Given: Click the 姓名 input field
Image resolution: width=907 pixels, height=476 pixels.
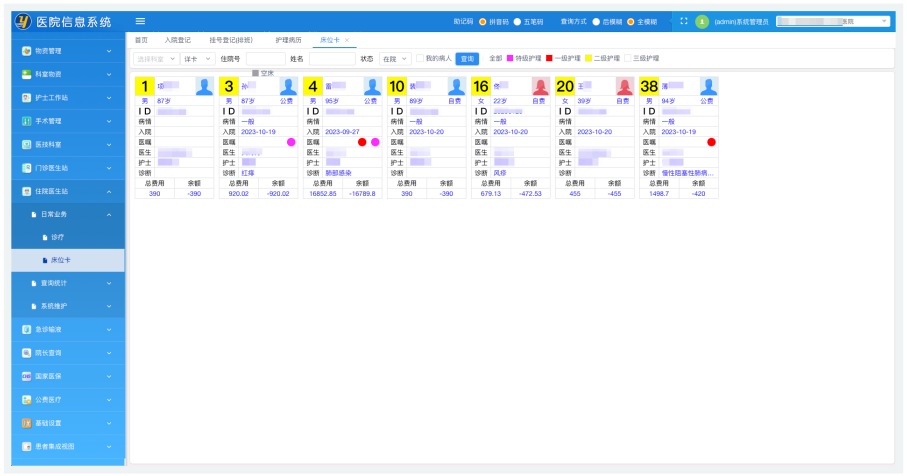Looking at the screenshot, I should (332, 59).
